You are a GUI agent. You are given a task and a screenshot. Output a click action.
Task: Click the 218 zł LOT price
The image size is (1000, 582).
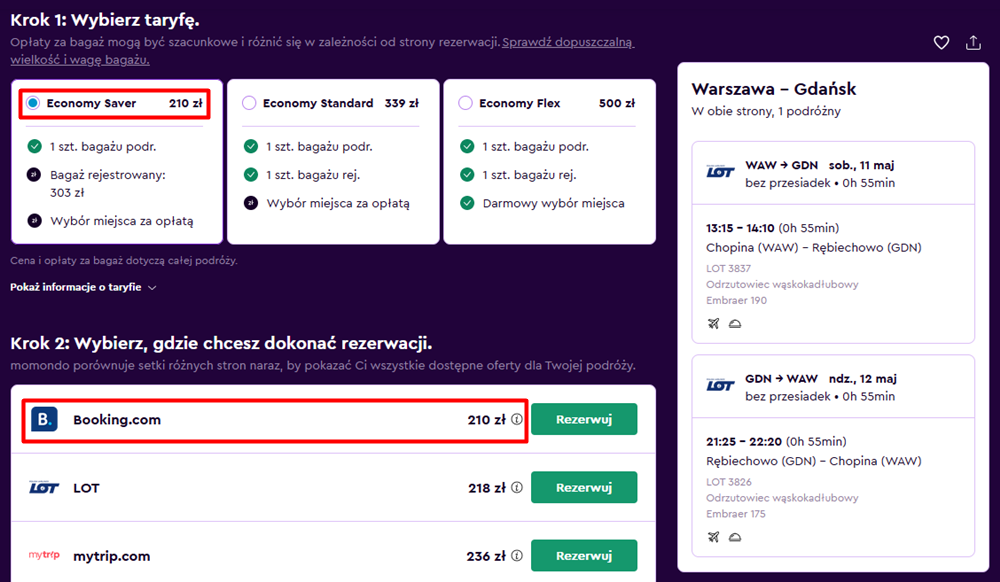487,488
